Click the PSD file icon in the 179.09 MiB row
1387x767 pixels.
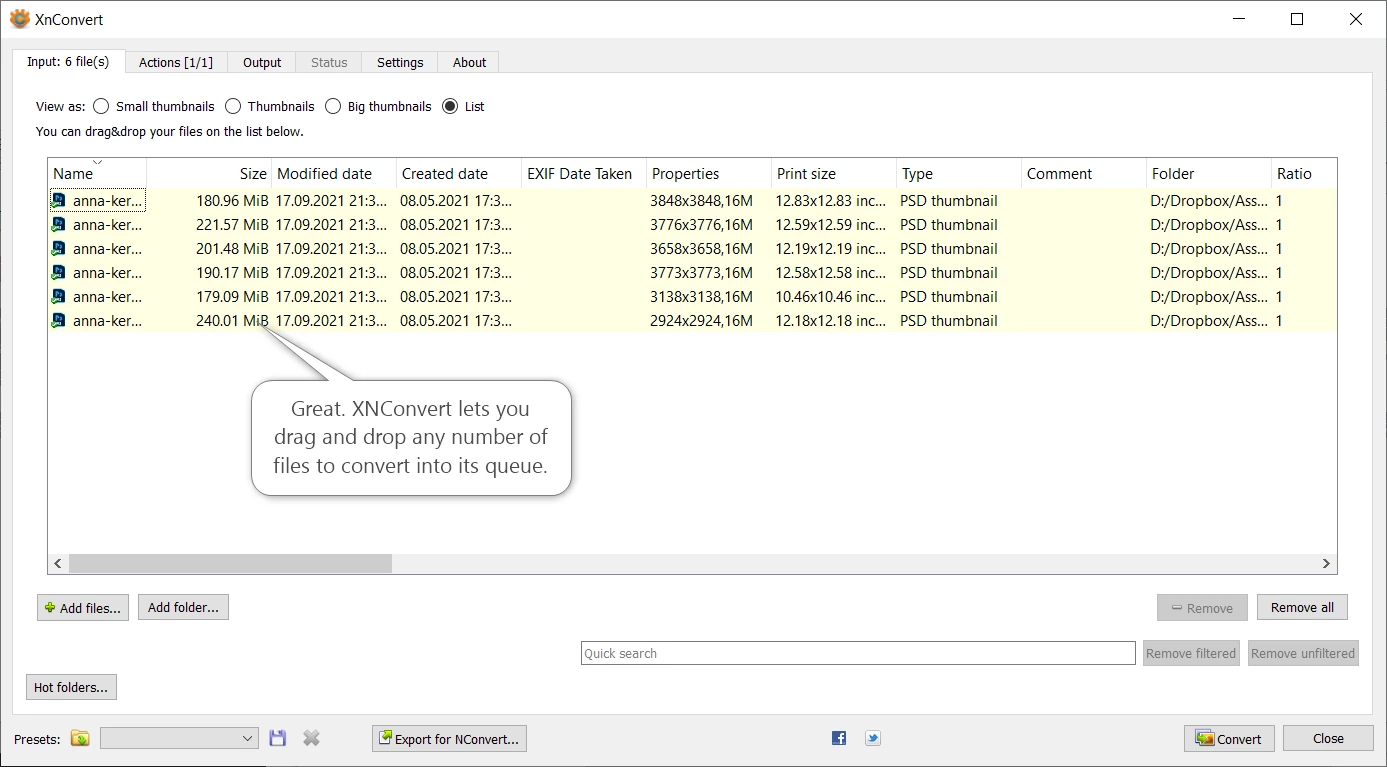tap(59, 297)
